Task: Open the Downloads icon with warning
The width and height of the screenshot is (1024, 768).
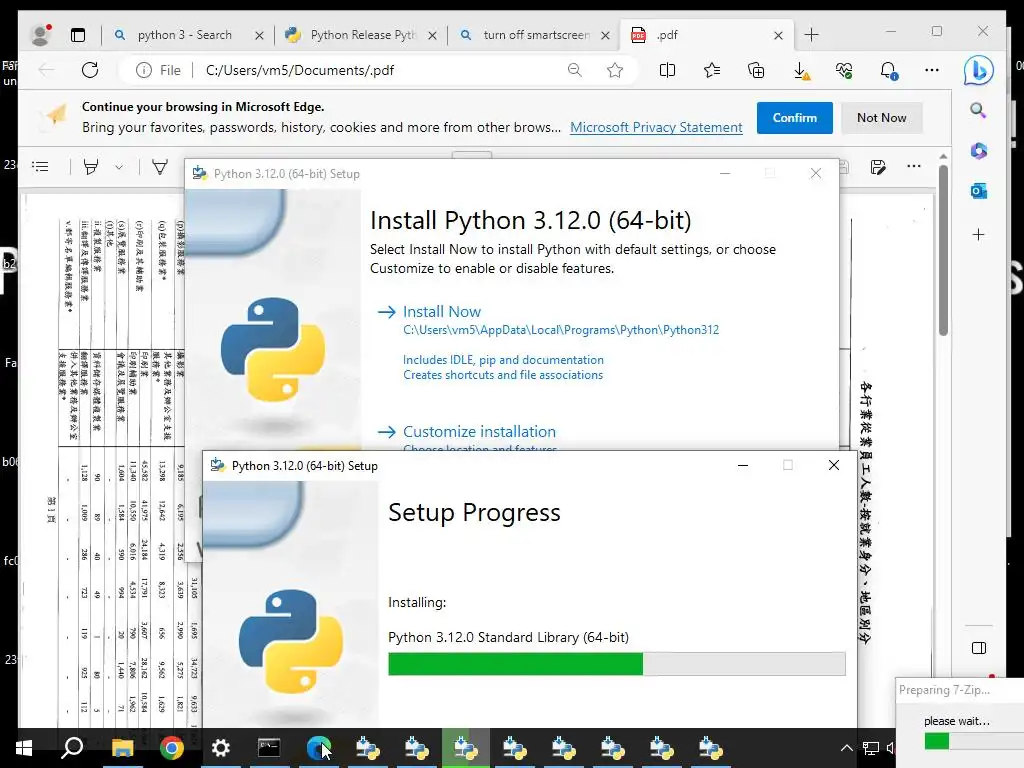Action: (x=801, y=71)
